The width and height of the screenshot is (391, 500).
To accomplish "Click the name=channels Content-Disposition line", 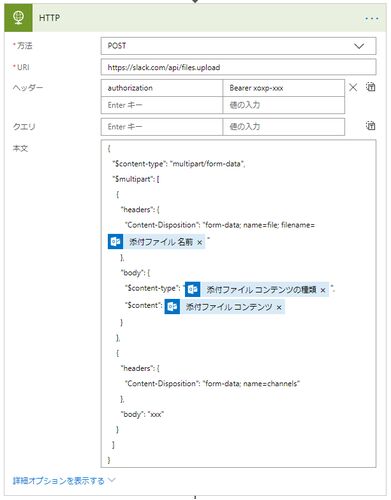I will tap(212, 384).
